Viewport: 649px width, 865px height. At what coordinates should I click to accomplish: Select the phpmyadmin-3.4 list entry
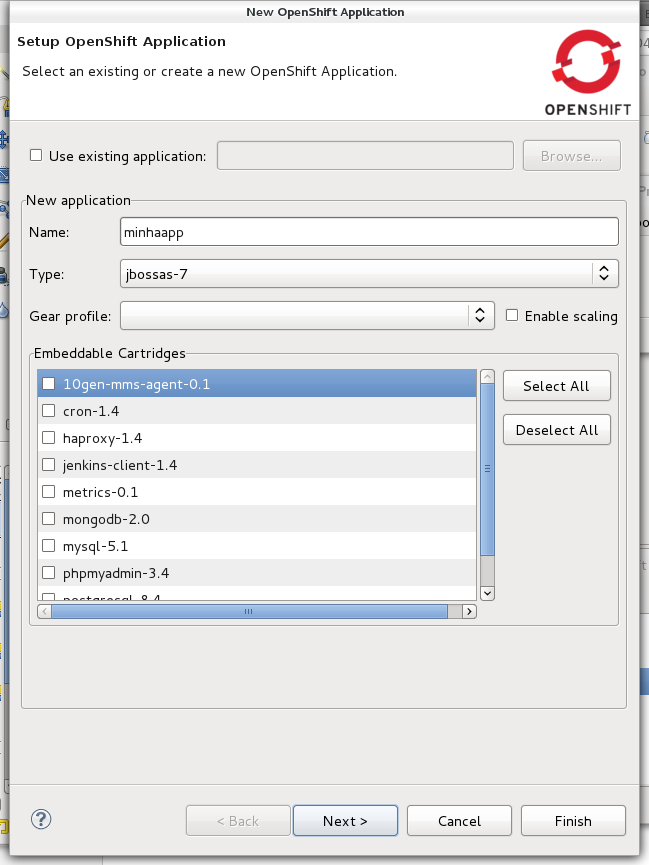point(257,573)
